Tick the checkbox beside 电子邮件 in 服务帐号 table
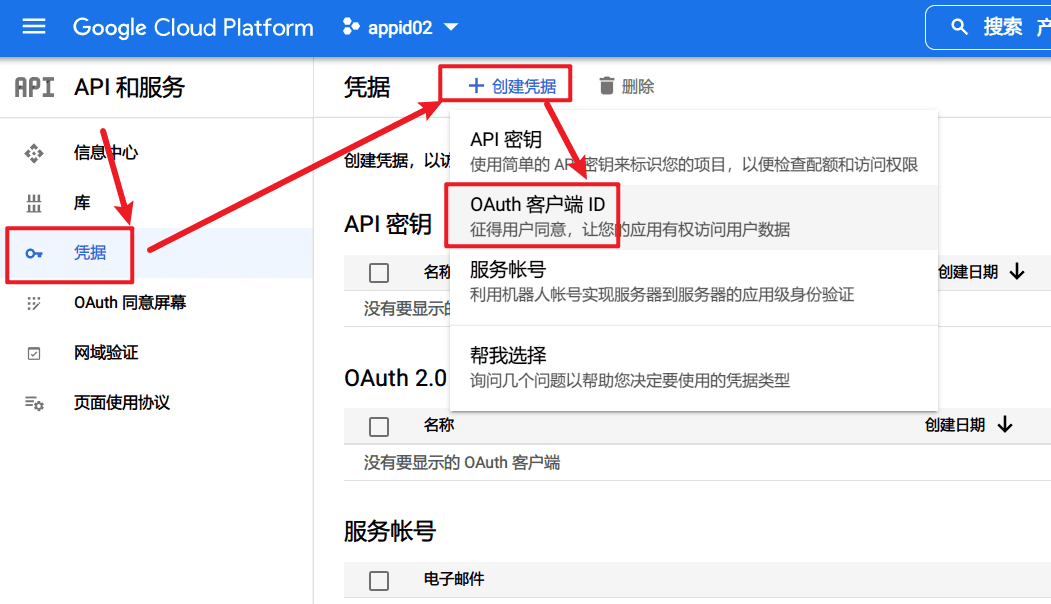The width and height of the screenshot is (1051, 604). (379, 581)
